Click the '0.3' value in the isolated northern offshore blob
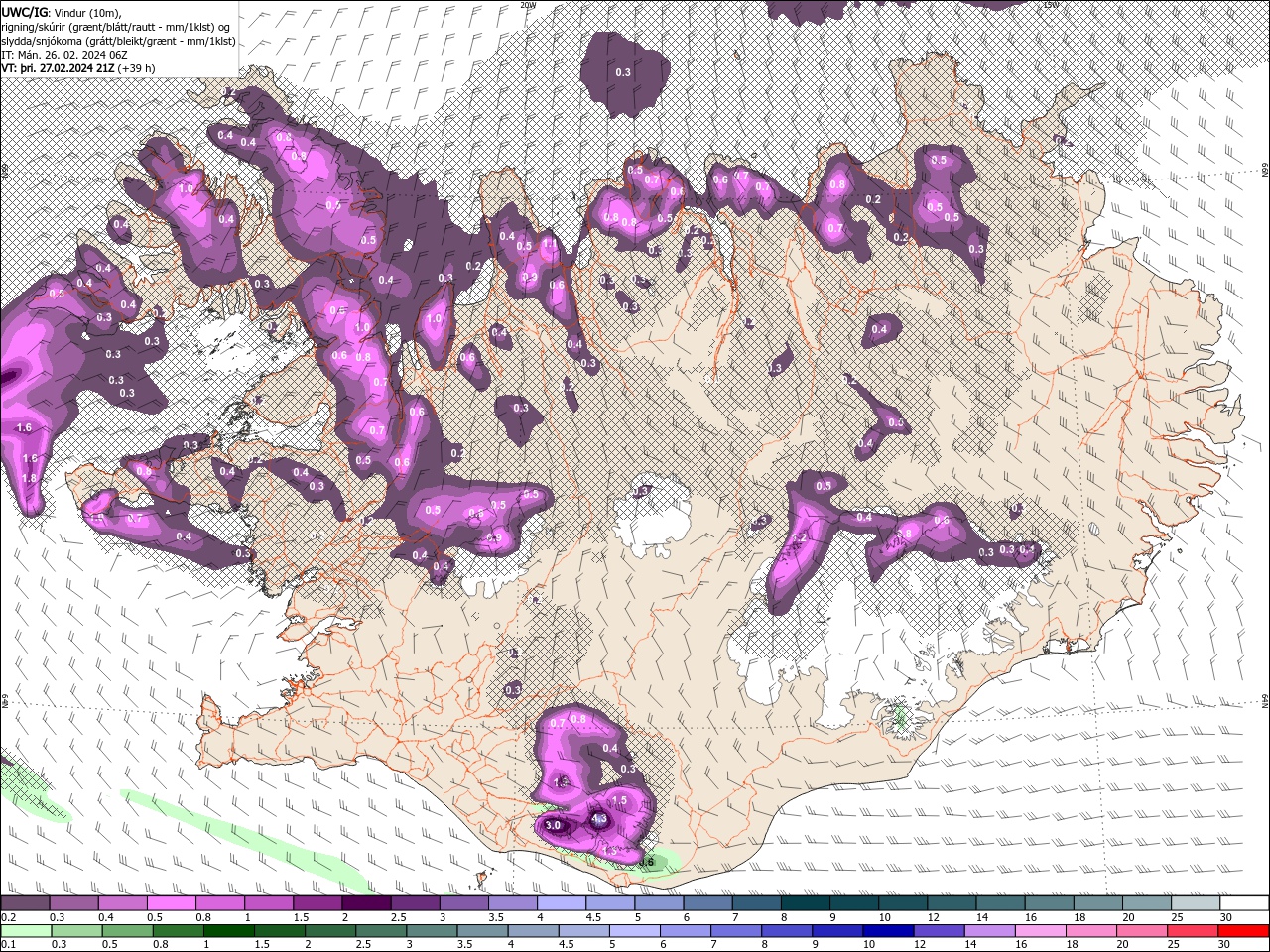The width and height of the screenshot is (1270, 952). [x=623, y=72]
